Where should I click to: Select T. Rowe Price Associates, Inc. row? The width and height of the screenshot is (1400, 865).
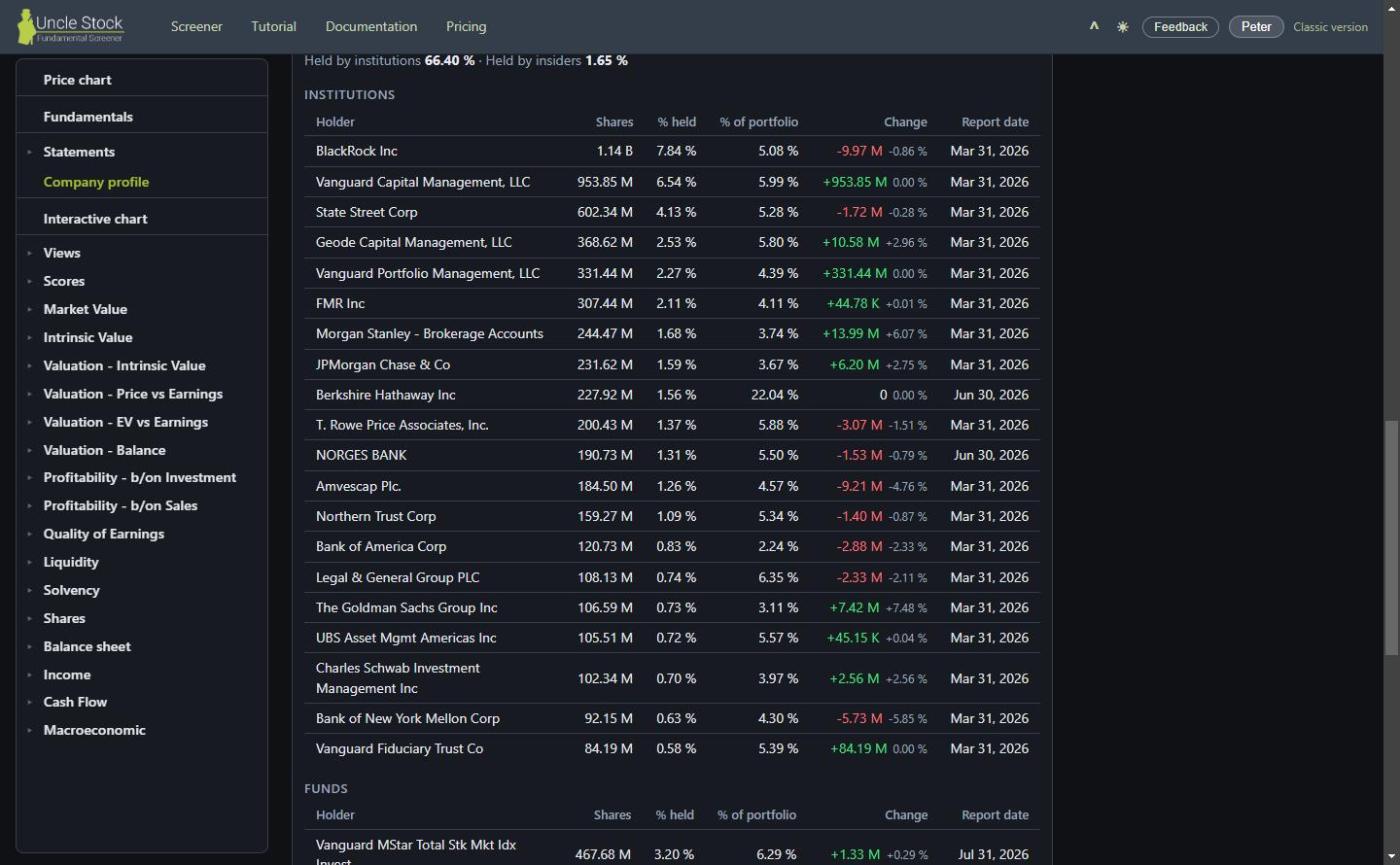(672, 425)
